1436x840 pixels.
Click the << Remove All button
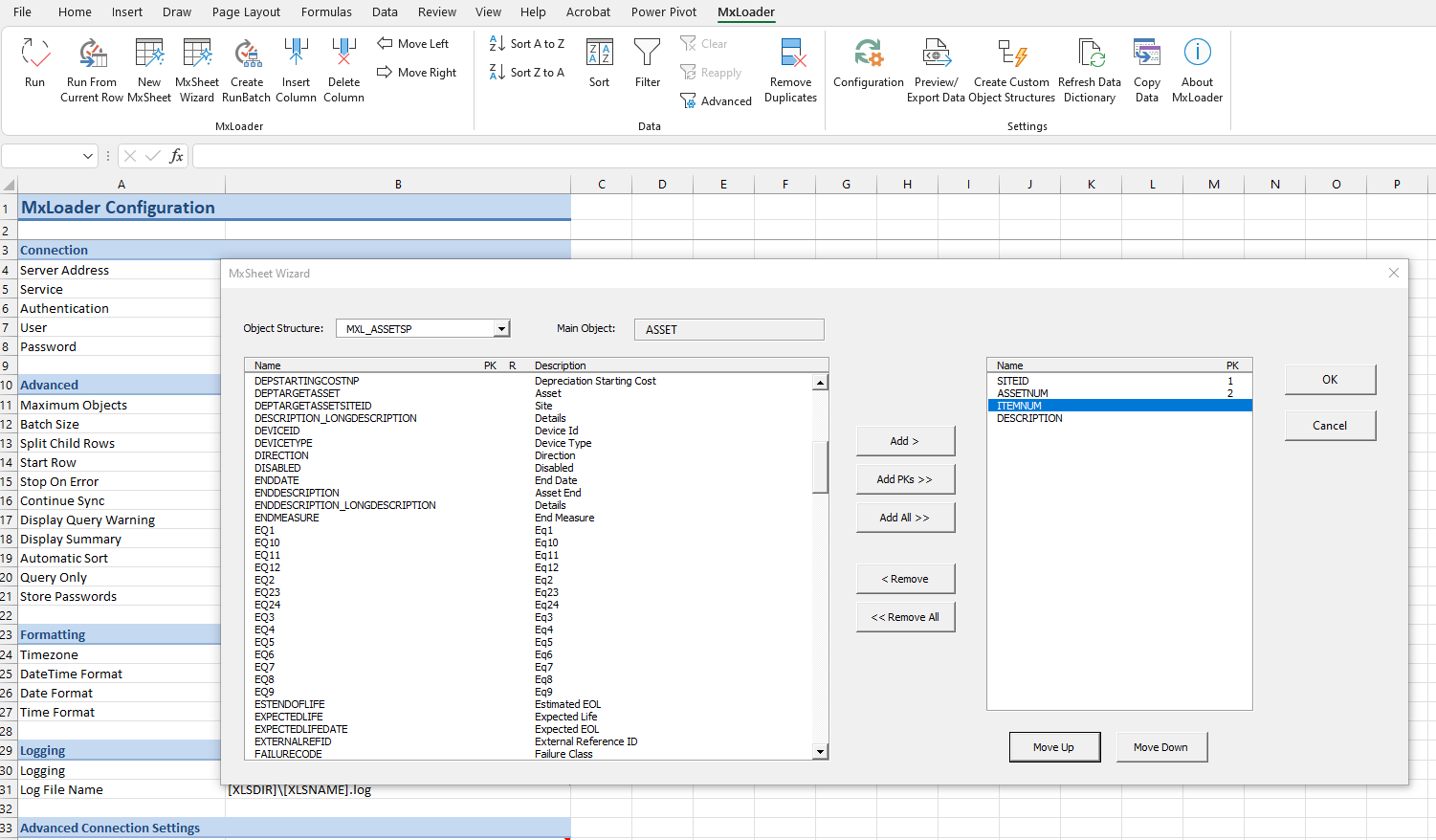[x=905, y=617]
